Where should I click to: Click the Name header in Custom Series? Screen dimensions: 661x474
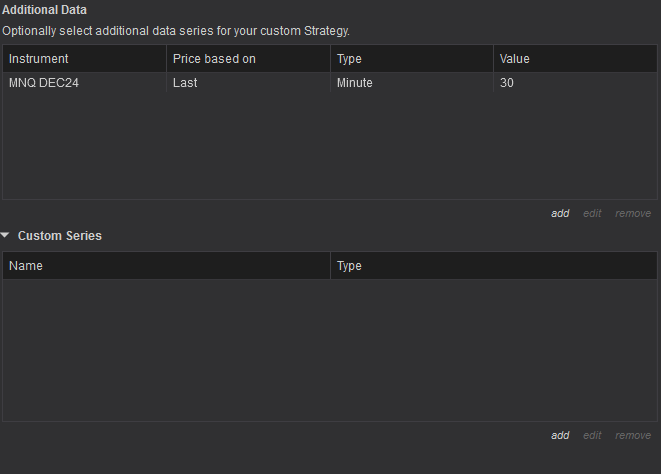click(x=166, y=266)
